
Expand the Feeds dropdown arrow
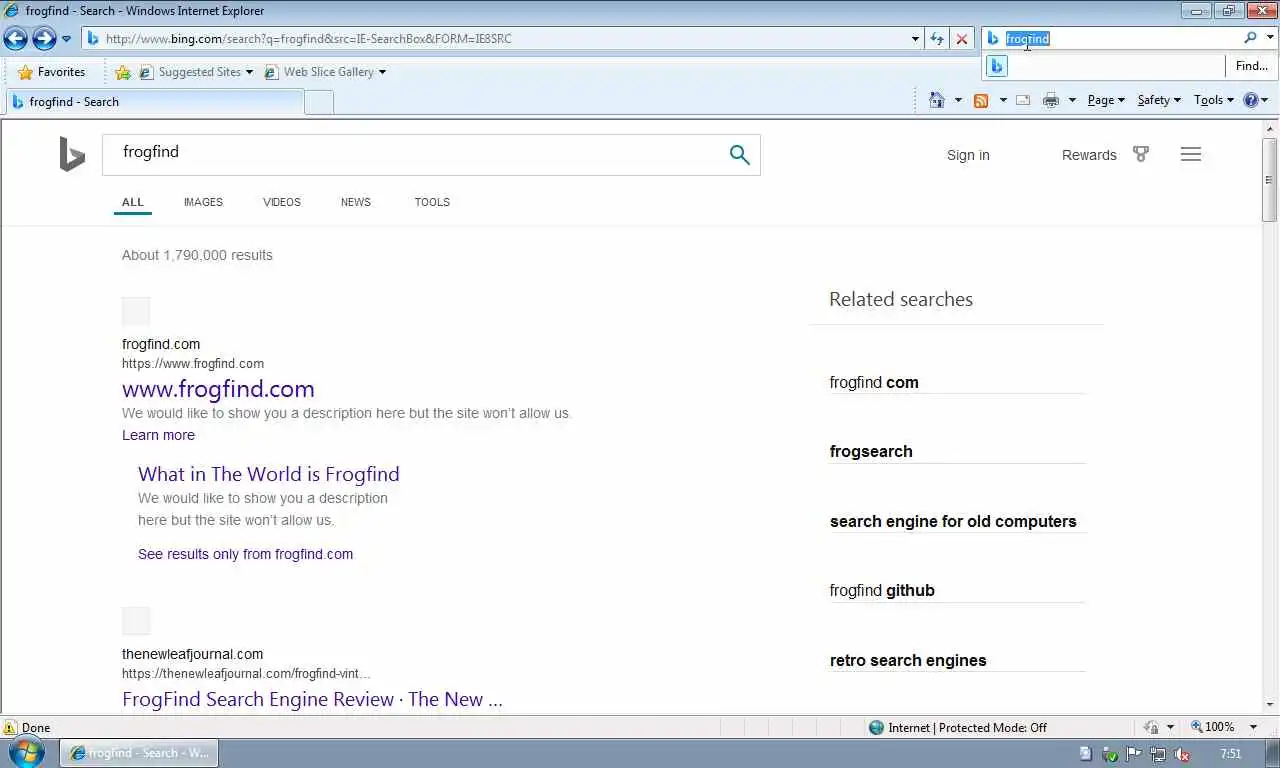(x=1003, y=100)
